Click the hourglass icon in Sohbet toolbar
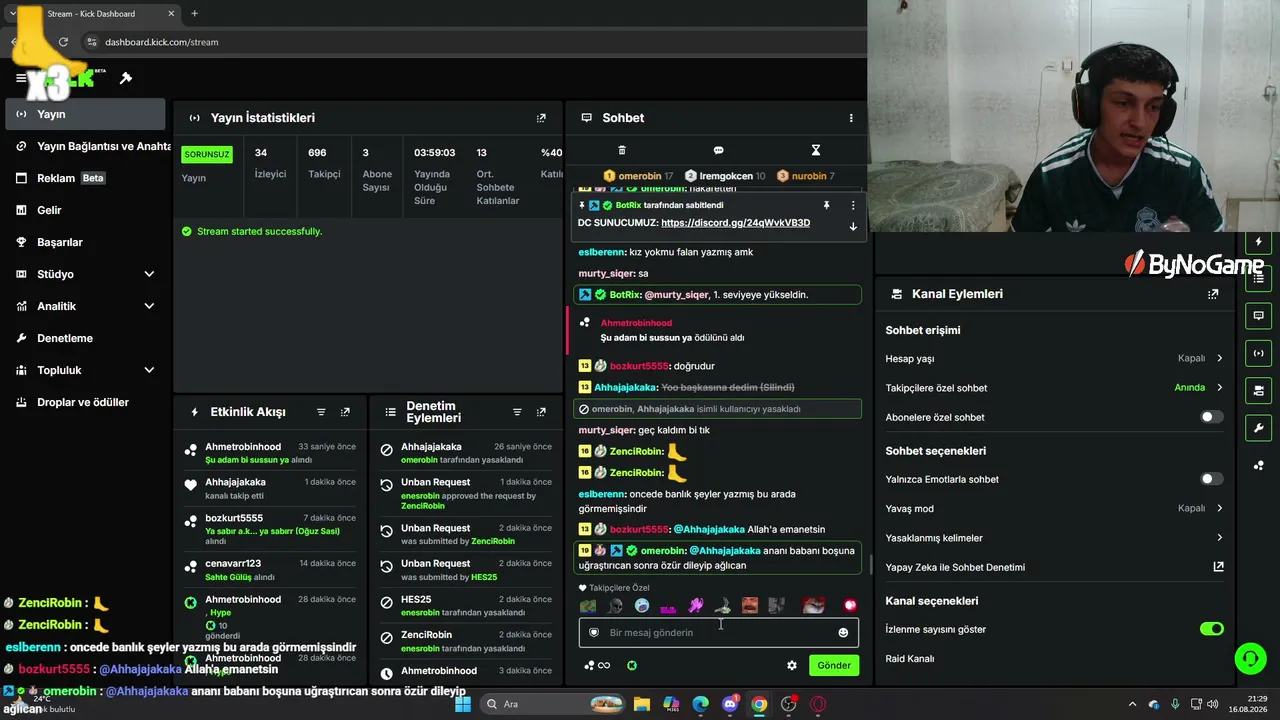Viewport: 1280px width, 720px height. tap(815, 150)
